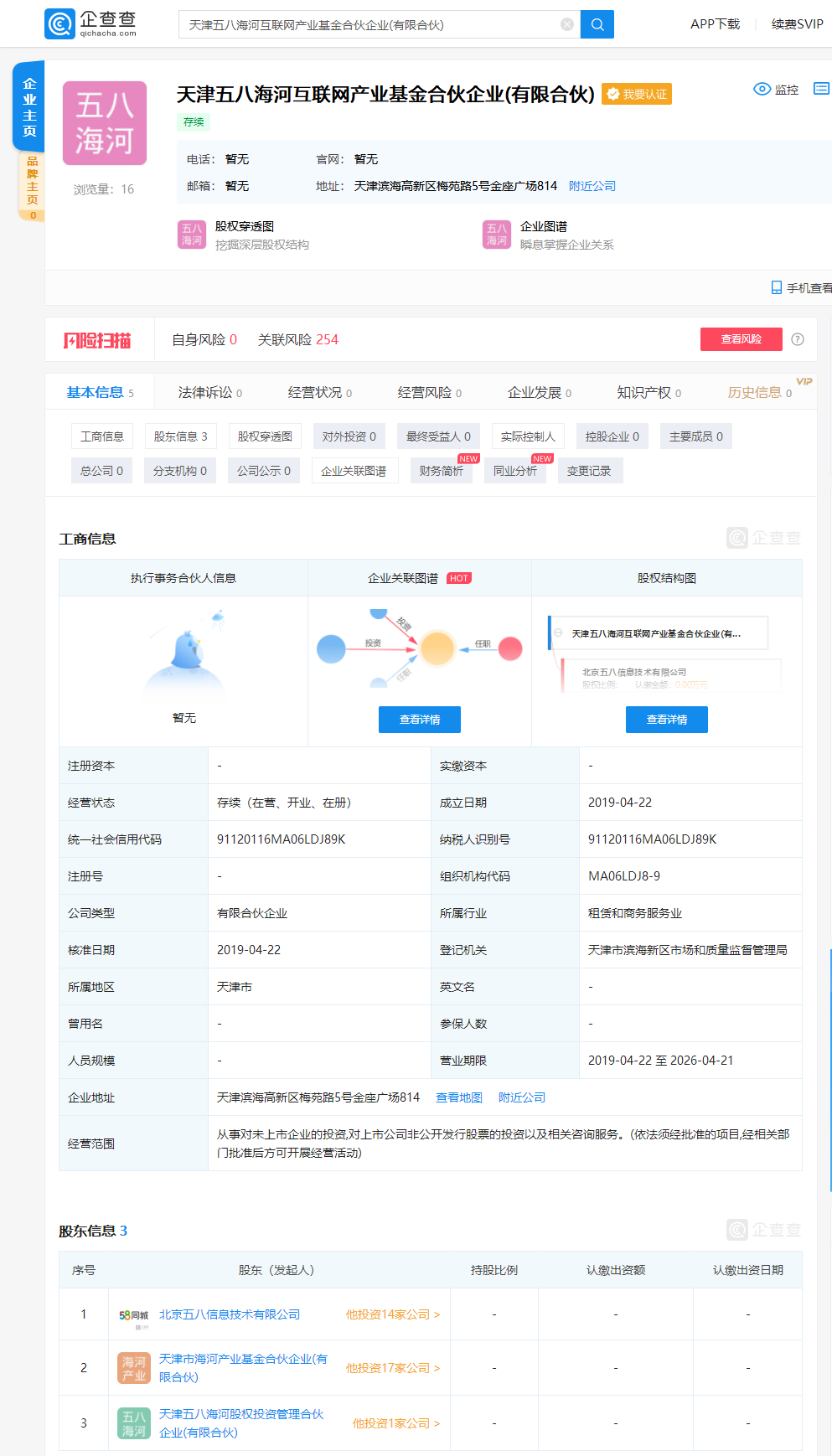Select the 主要成员 0 sub-tab

click(696, 436)
